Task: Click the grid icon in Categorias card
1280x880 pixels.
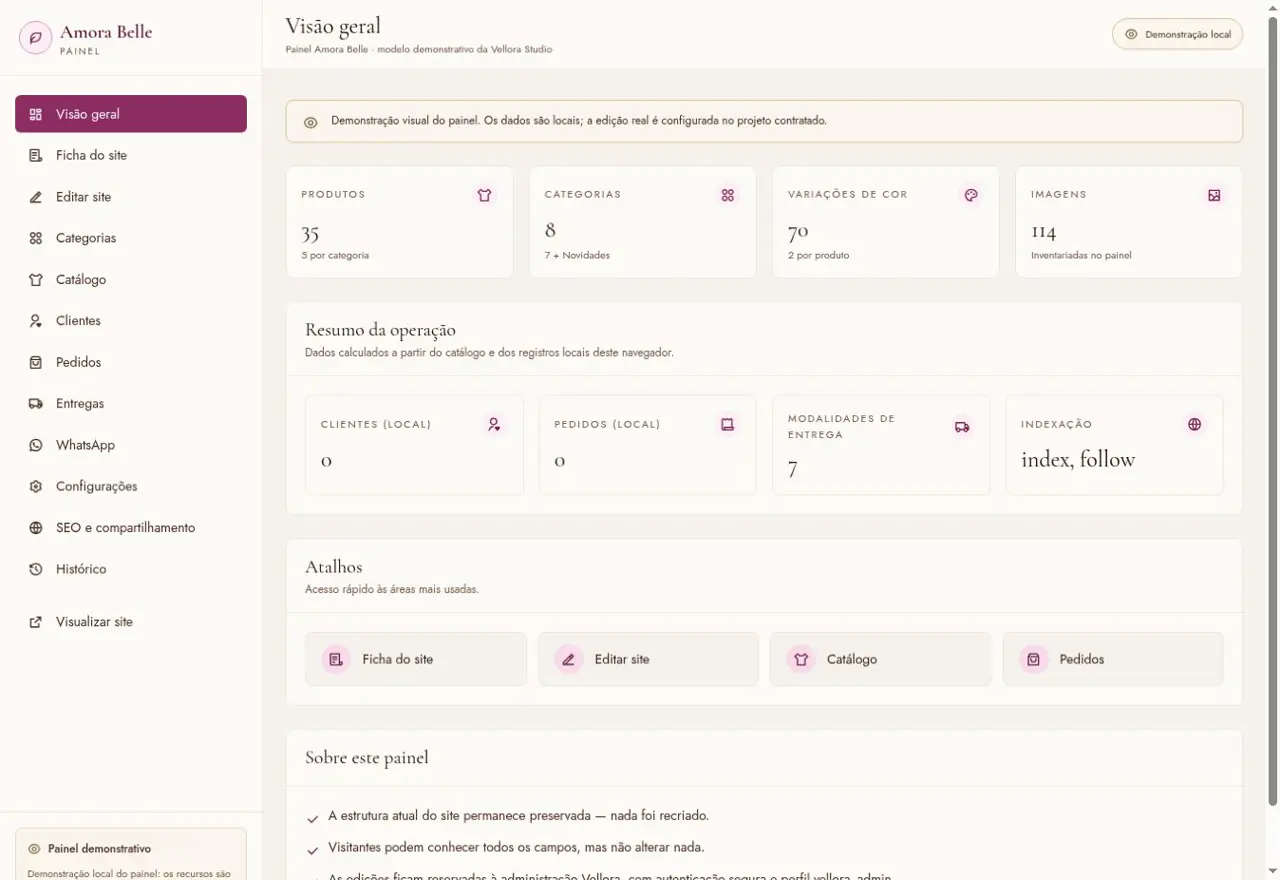Action: [x=728, y=196]
